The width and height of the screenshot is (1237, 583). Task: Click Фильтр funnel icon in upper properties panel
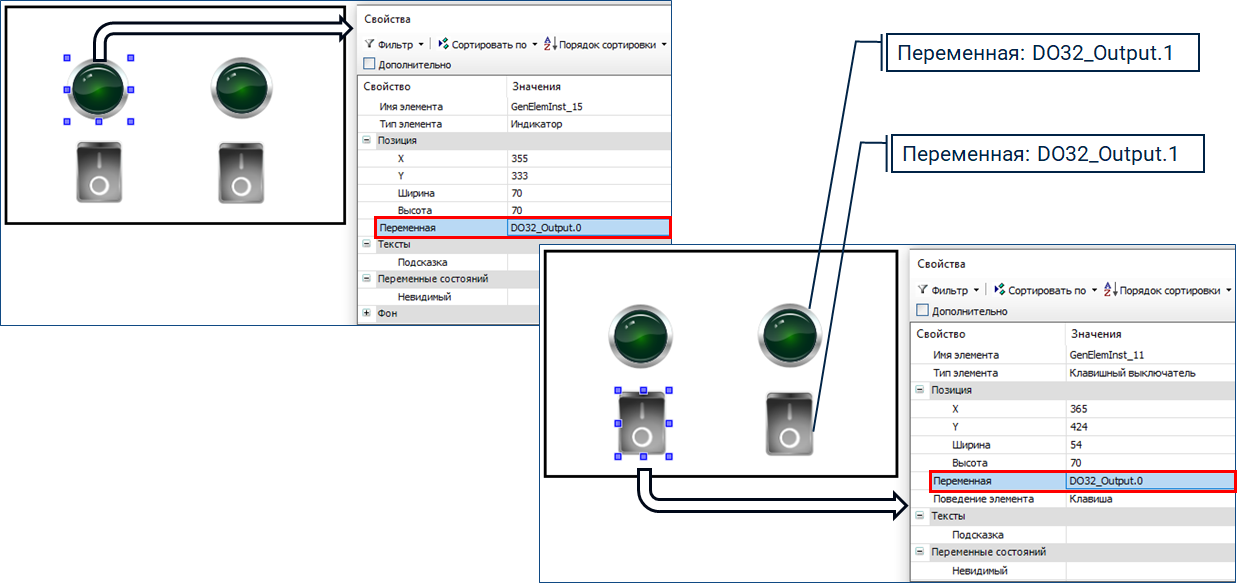pos(369,44)
